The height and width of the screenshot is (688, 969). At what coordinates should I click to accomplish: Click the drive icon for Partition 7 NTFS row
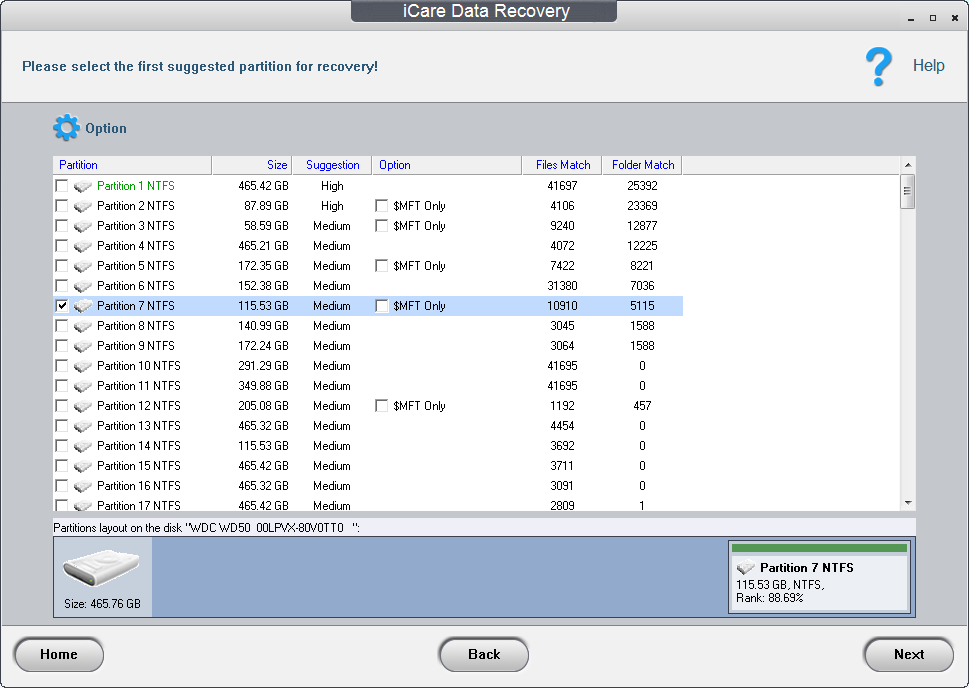[x=83, y=306]
